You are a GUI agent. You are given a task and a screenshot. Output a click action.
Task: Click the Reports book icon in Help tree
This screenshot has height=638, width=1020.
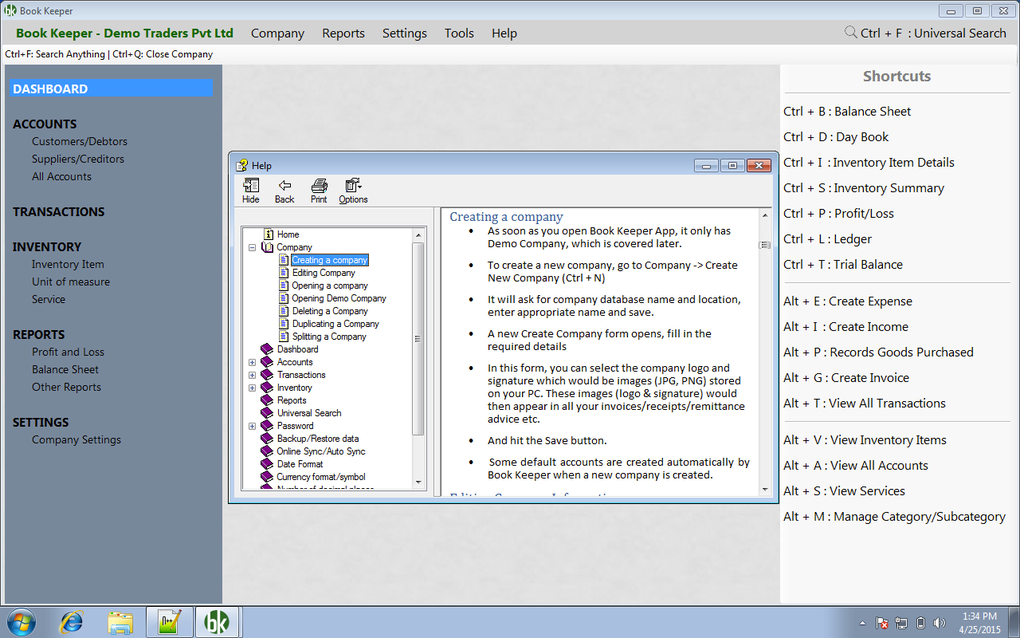point(267,401)
